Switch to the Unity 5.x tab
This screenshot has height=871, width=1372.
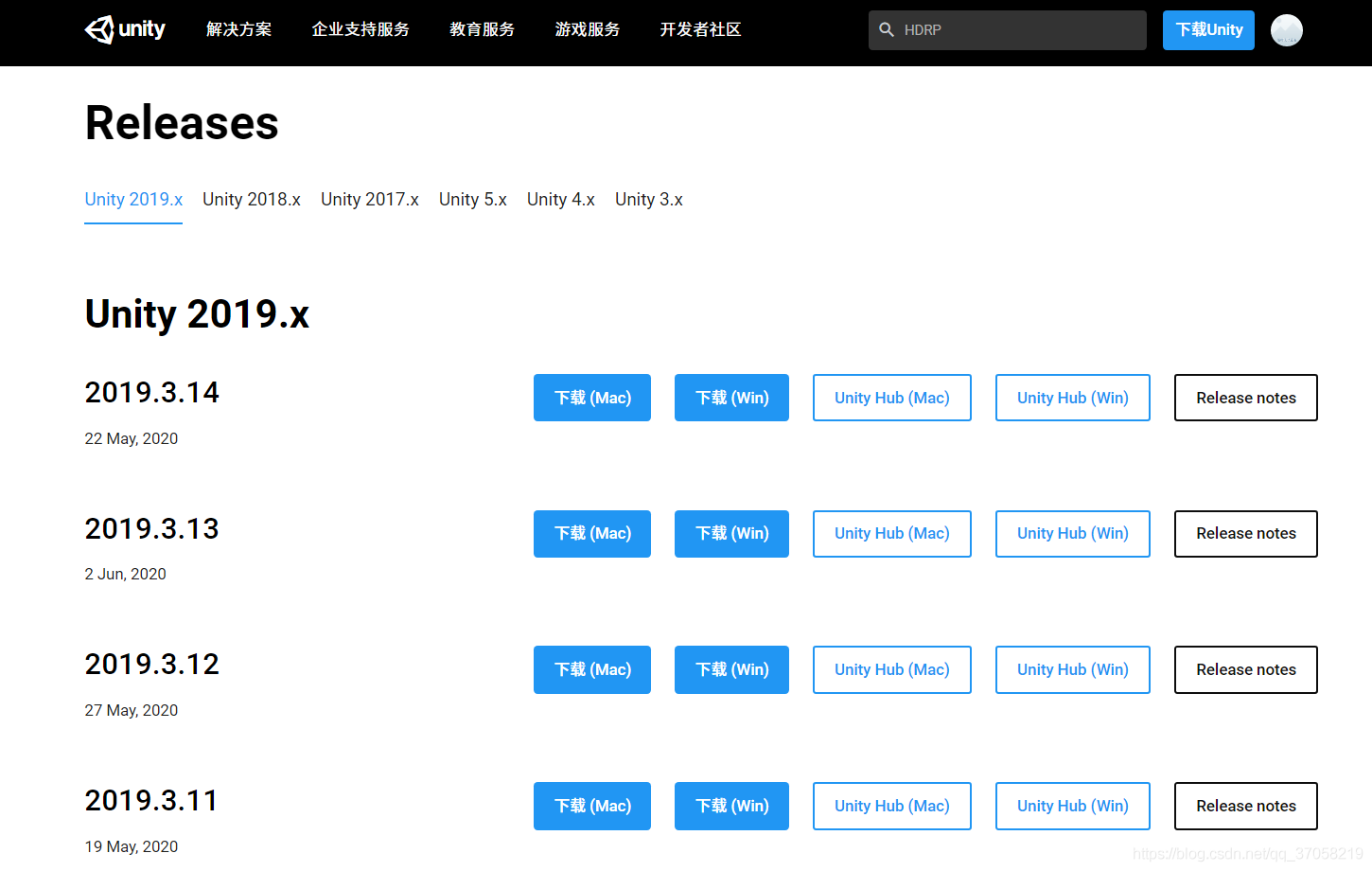473,200
